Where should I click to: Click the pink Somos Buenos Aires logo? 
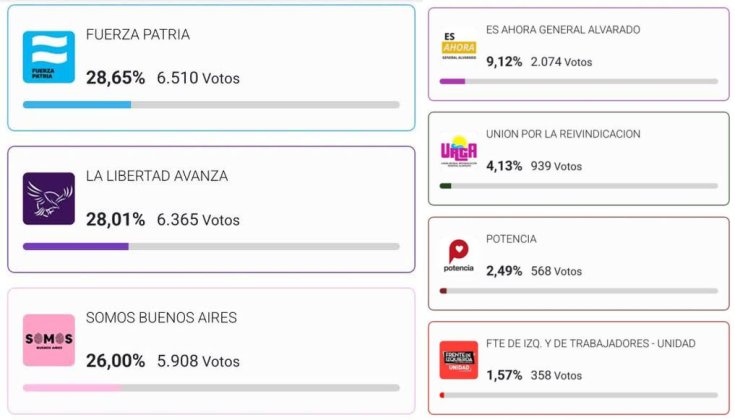[48, 340]
